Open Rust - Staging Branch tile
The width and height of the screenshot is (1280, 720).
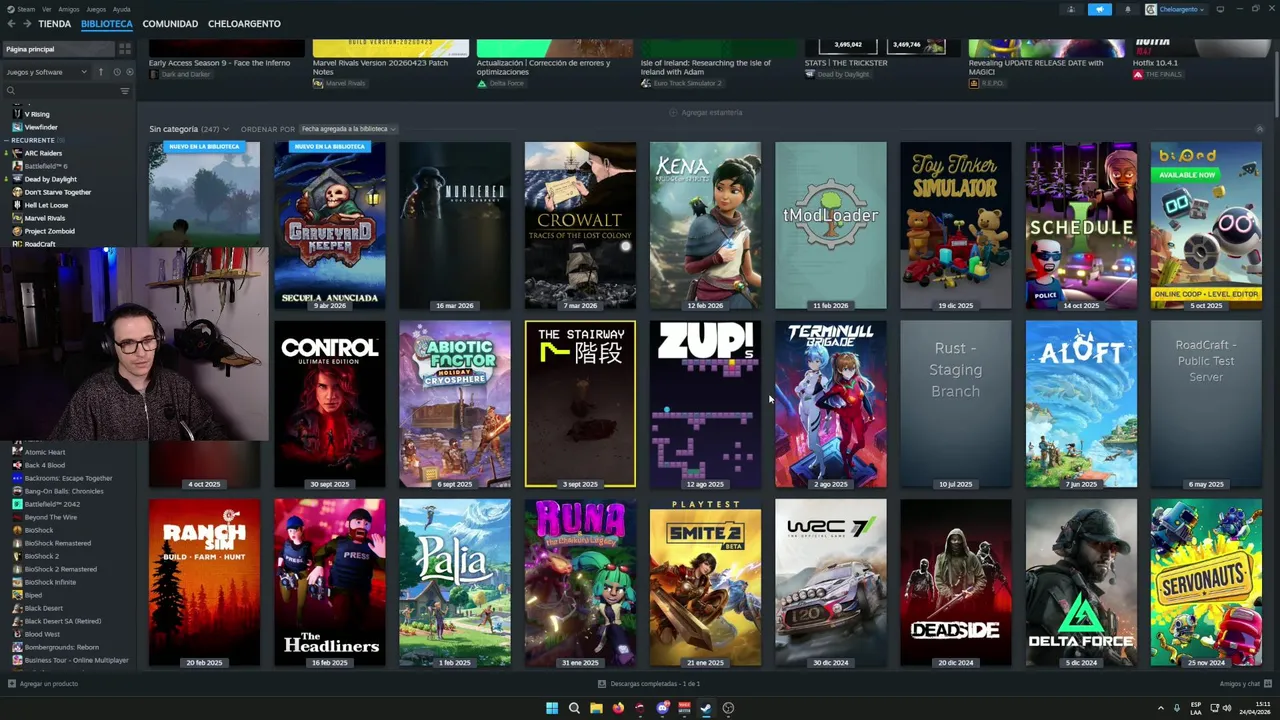tap(955, 404)
